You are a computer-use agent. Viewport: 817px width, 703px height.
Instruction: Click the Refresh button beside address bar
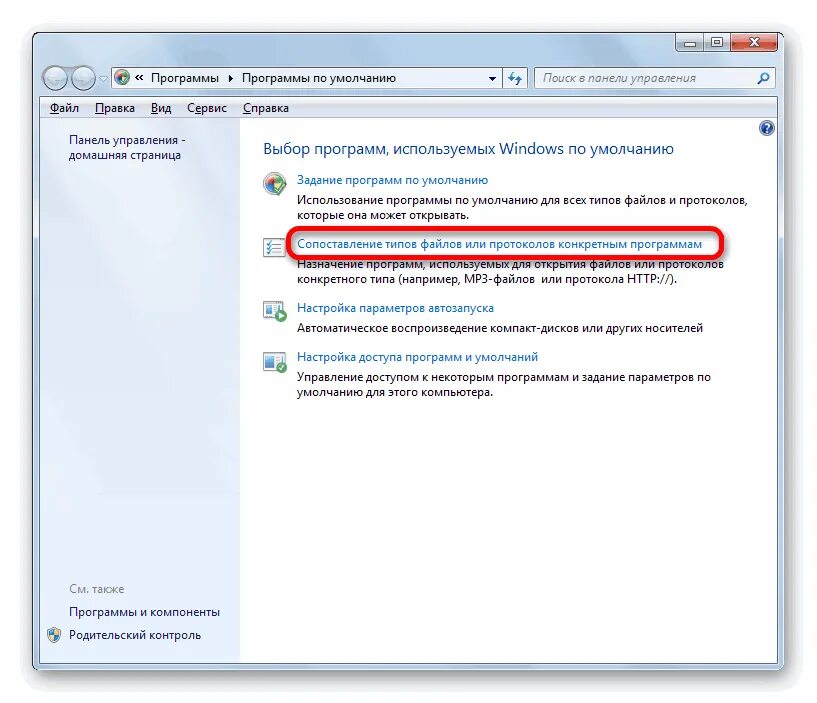click(515, 78)
